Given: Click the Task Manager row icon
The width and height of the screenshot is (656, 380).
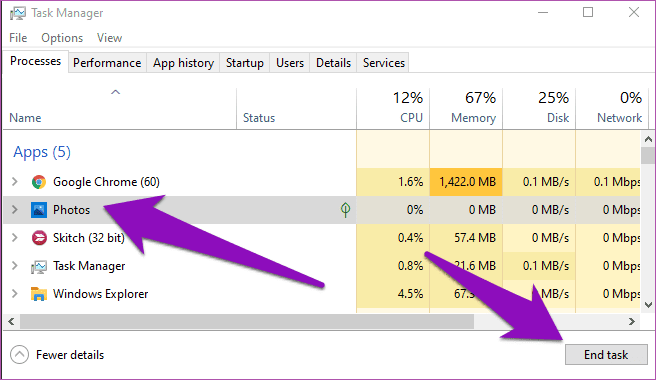Looking at the screenshot, I should 39,267.
